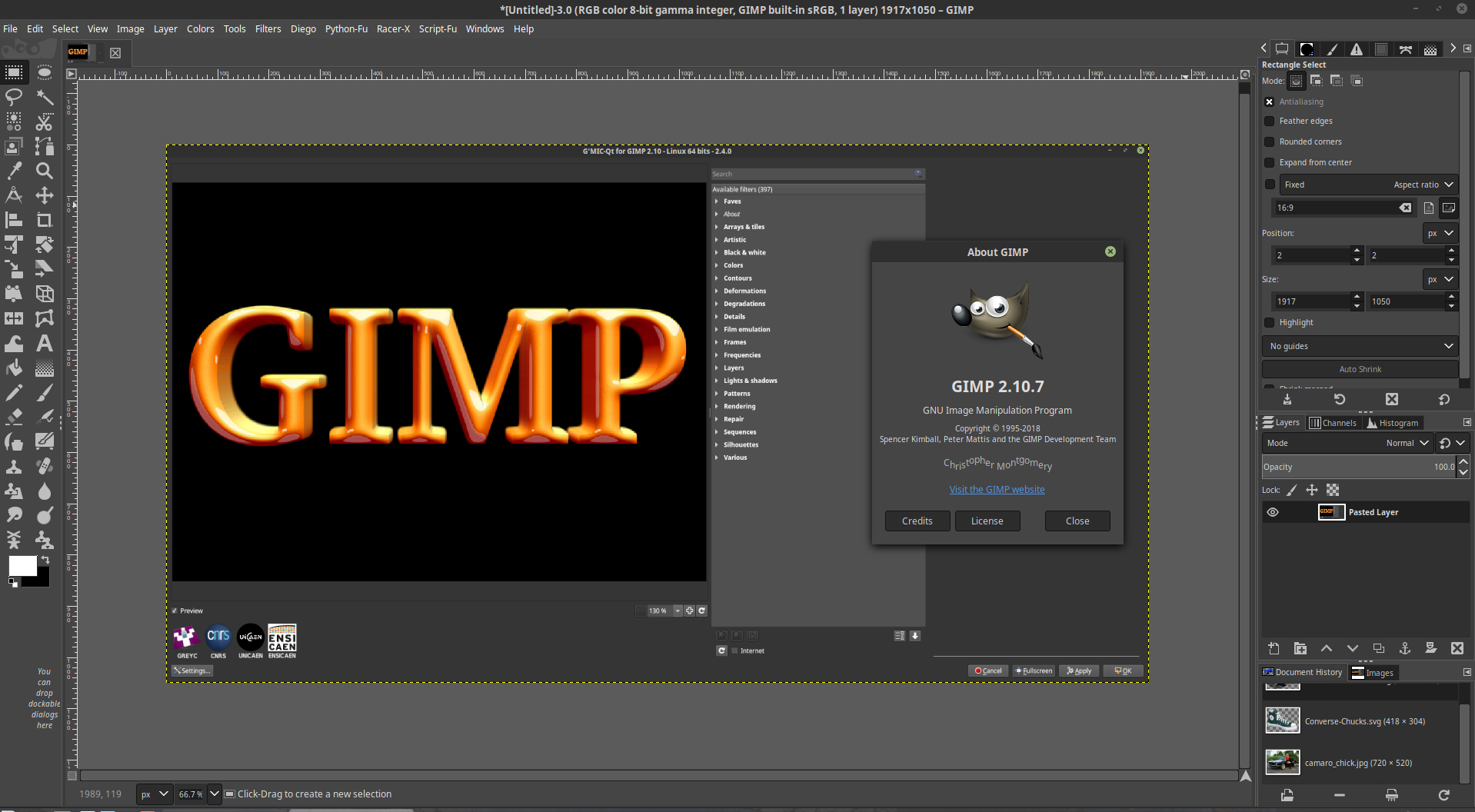
Task: Select the Paths tool
Action: point(45,146)
